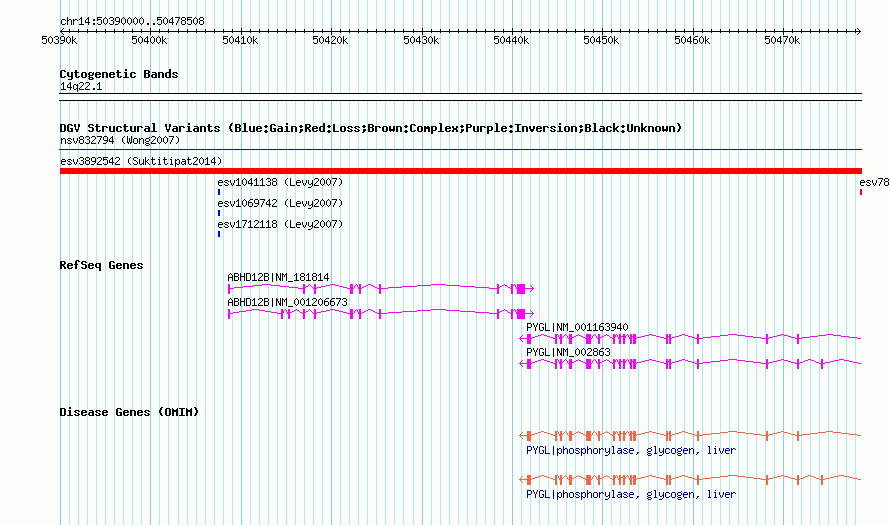Viewport: 890px width, 525px height.
Task: Click the red esv3892542 loss bar
Action: [460, 171]
